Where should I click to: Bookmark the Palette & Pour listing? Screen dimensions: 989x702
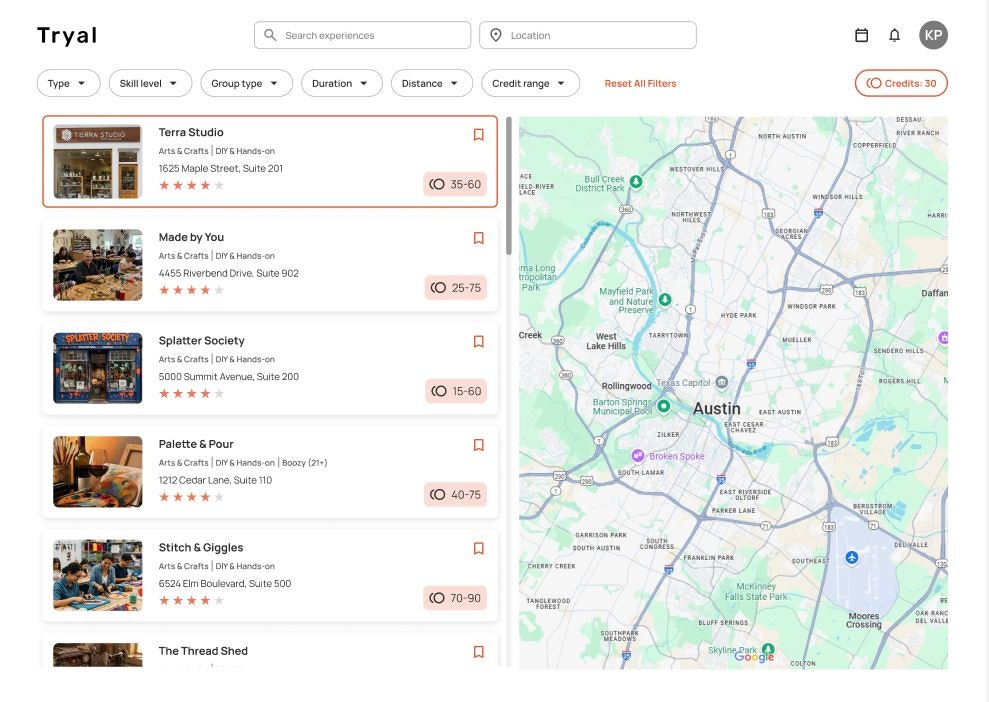point(479,445)
